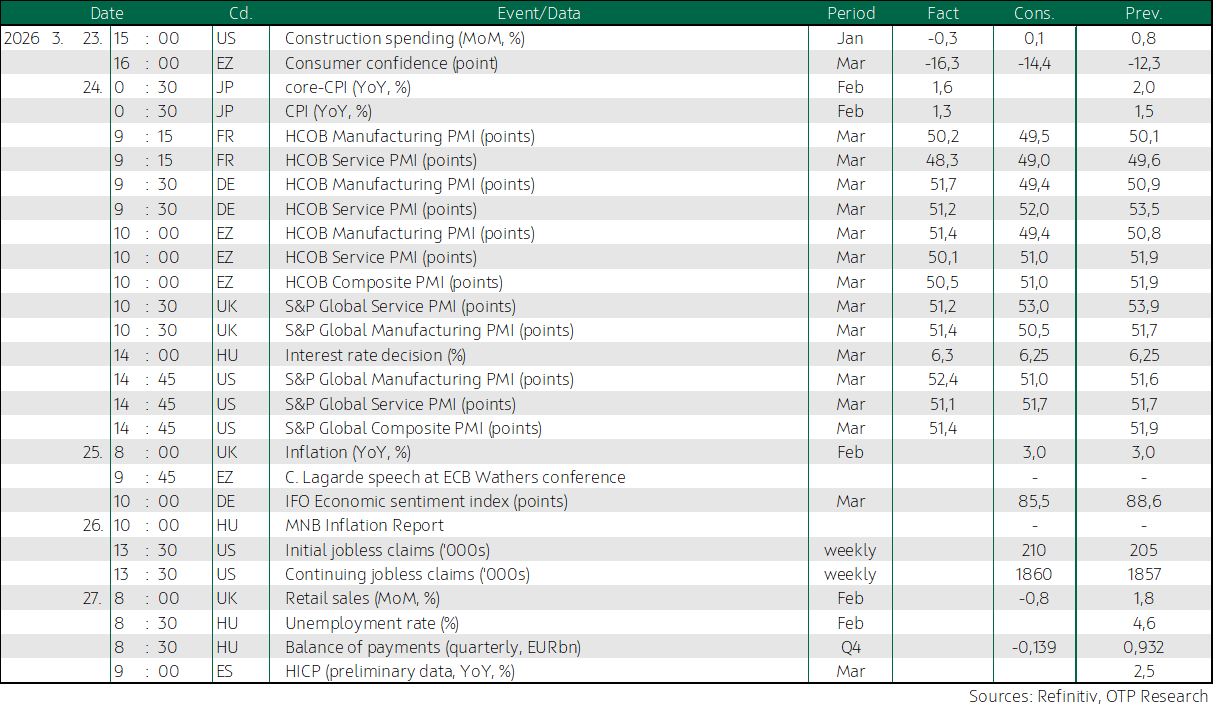Select the Continuing jobless claims row

[606, 574]
